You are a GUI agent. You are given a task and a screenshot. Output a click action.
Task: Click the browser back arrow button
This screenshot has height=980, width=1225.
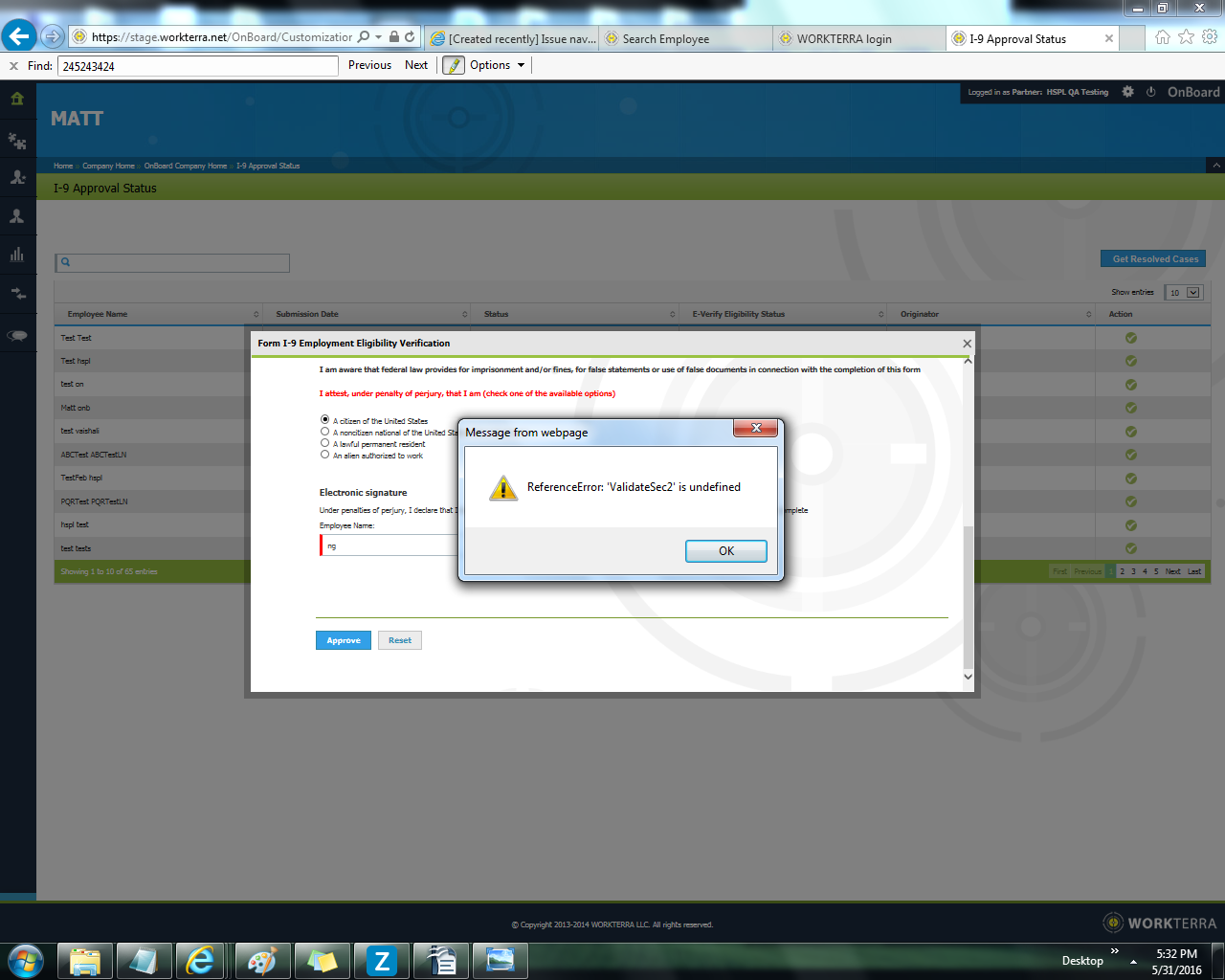pyautogui.click(x=19, y=36)
